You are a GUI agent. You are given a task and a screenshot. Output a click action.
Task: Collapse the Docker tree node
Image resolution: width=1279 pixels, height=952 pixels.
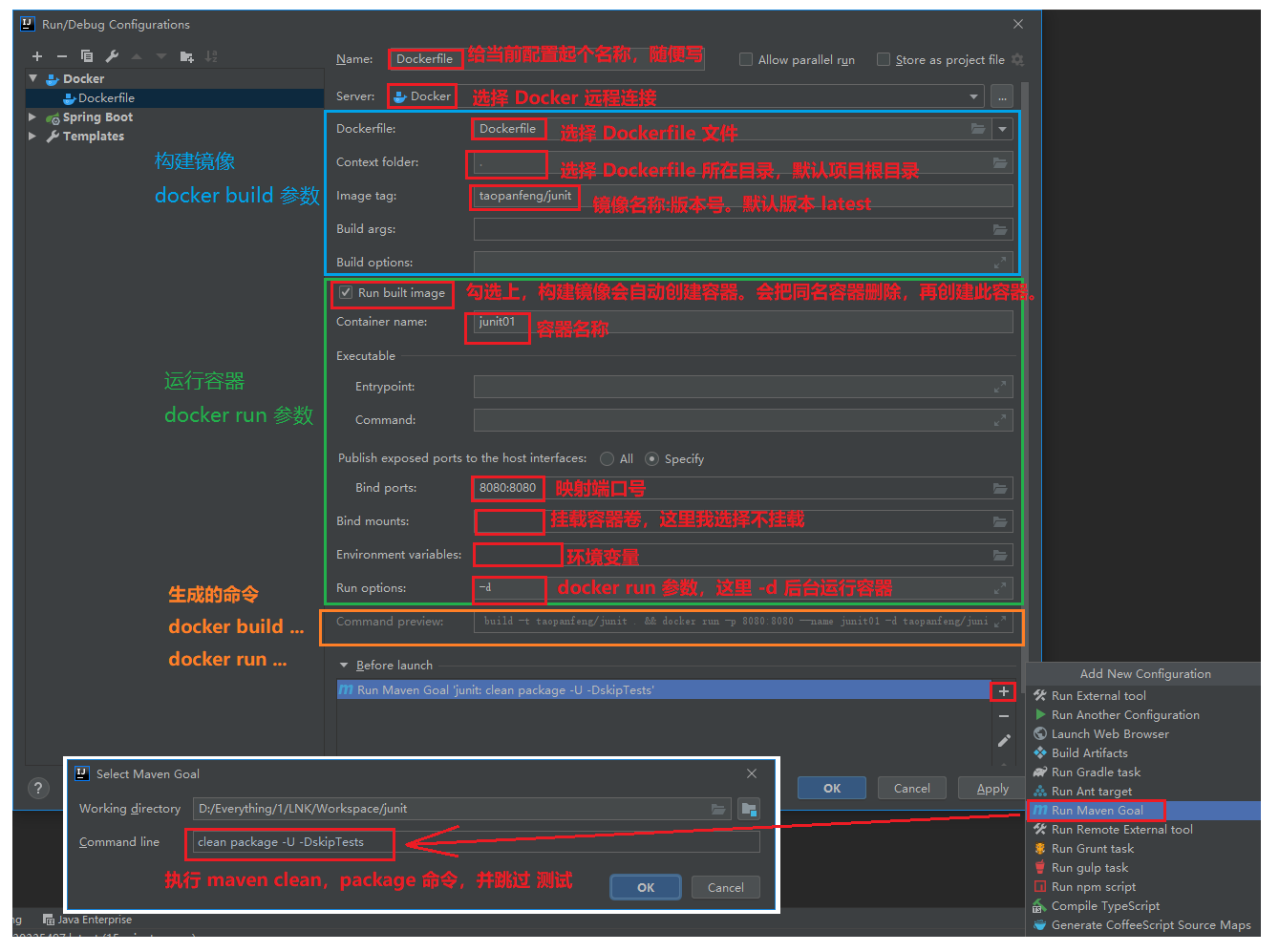click(x=33, y=78)
